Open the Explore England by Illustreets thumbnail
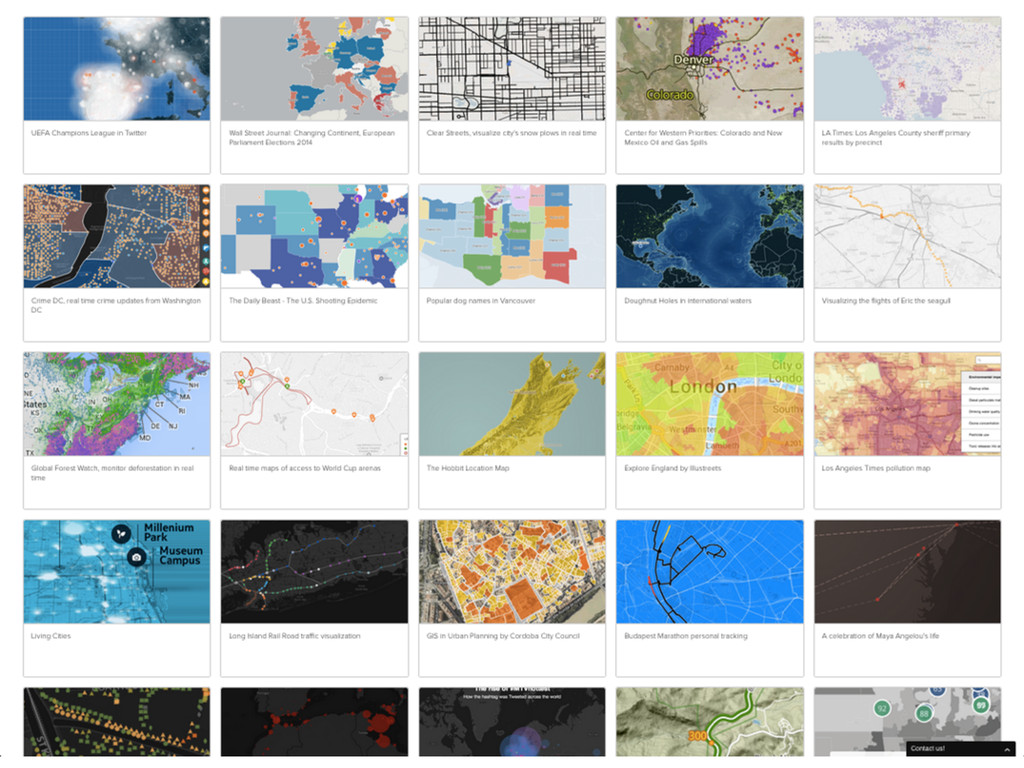 (710, 404)
